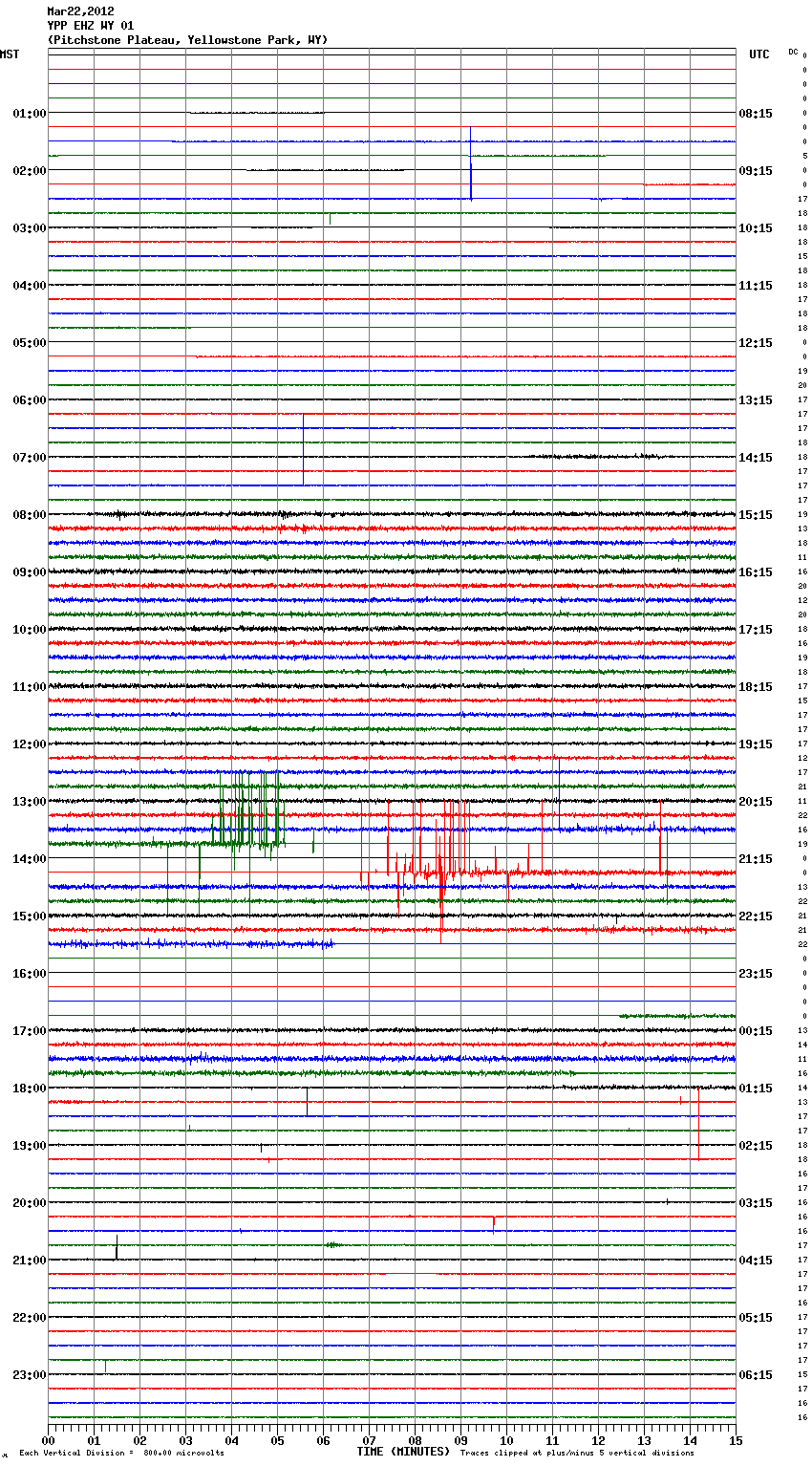Viewport: 812px width, 1466px height.
Task: Click the 18:15 UTC time label
Action: pos(756,687)
